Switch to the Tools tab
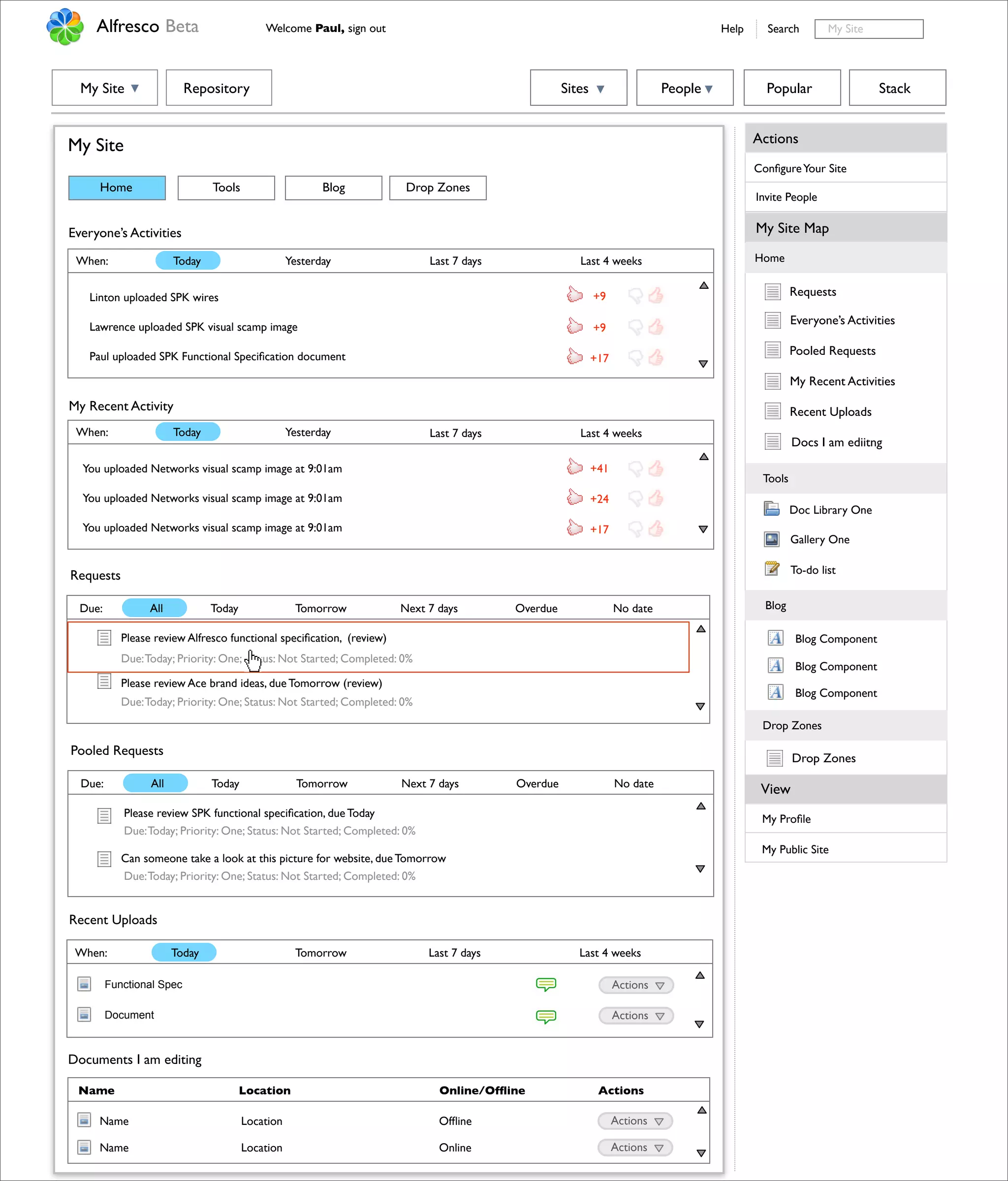The width and height of the screenshot is (1008, 1181). coord(226,187)
